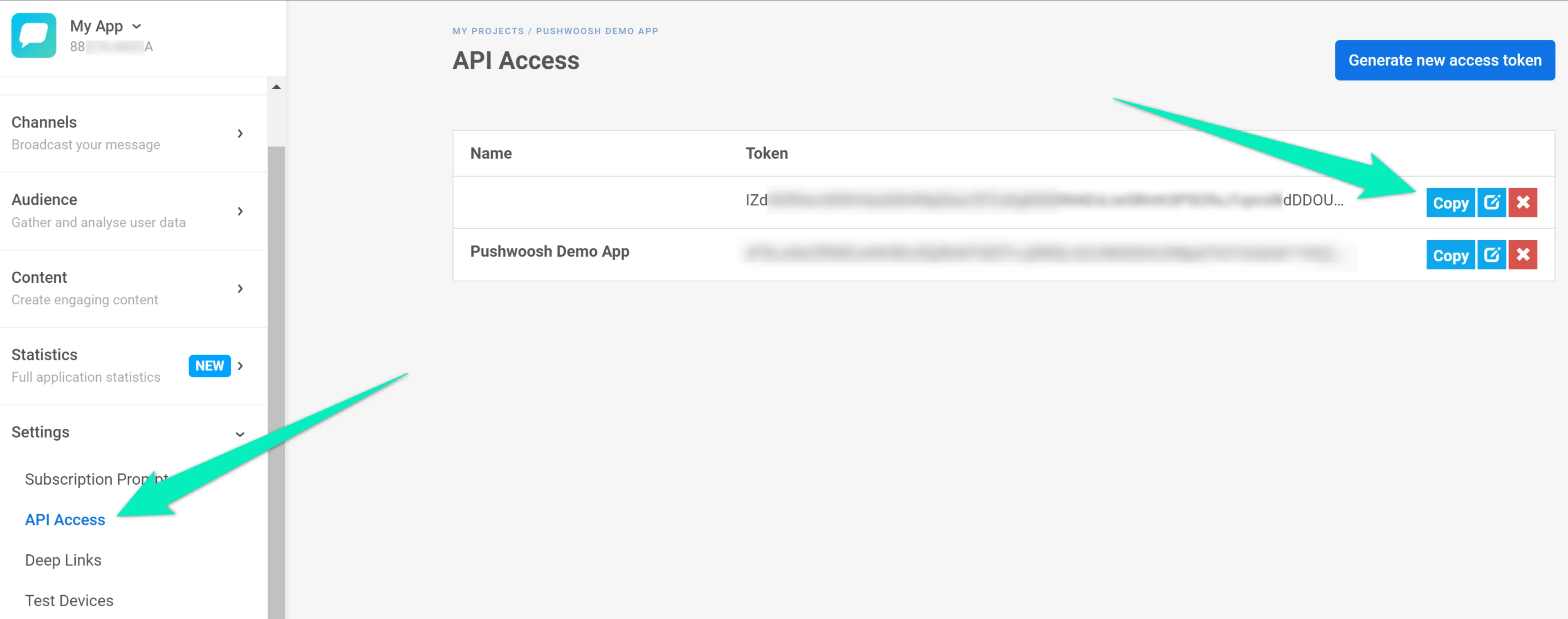Open My App dropdown chevron
The width and height of the screenshot is (1568, 619).
pos(137,26)
